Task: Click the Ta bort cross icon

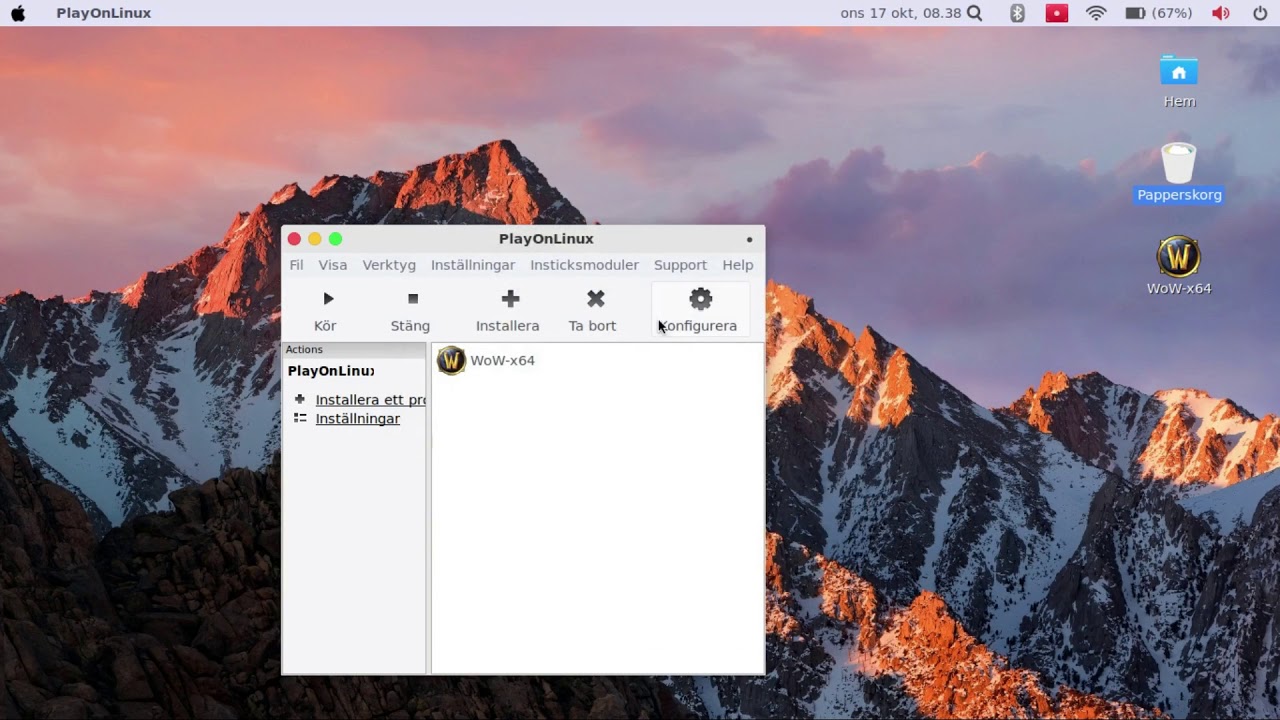Action: tap(596, 299)
